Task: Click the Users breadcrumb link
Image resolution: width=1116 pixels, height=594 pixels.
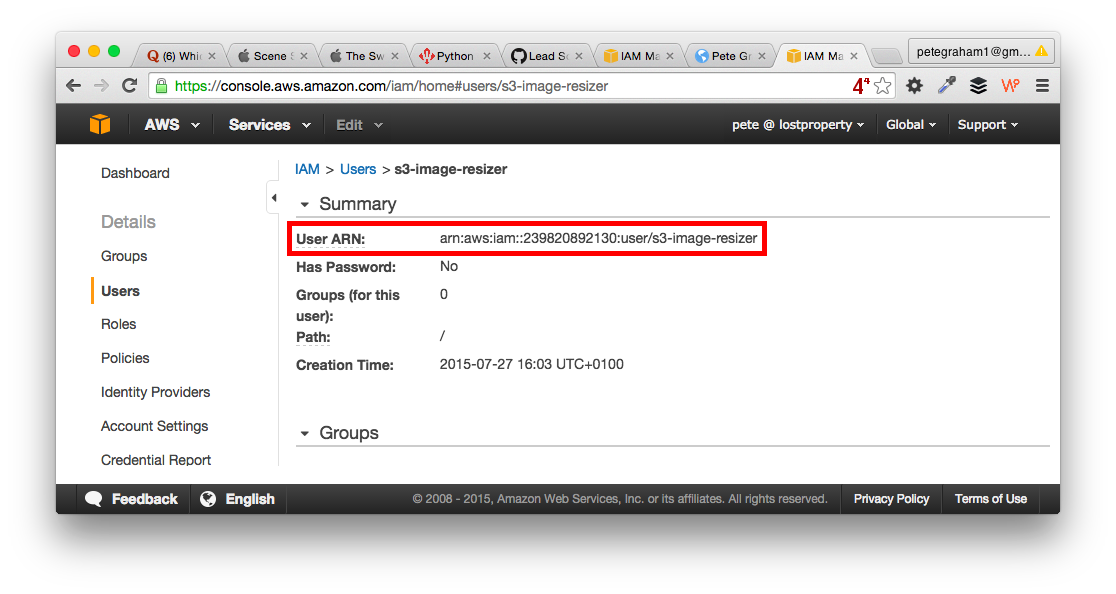Action: tap(358, 169)
